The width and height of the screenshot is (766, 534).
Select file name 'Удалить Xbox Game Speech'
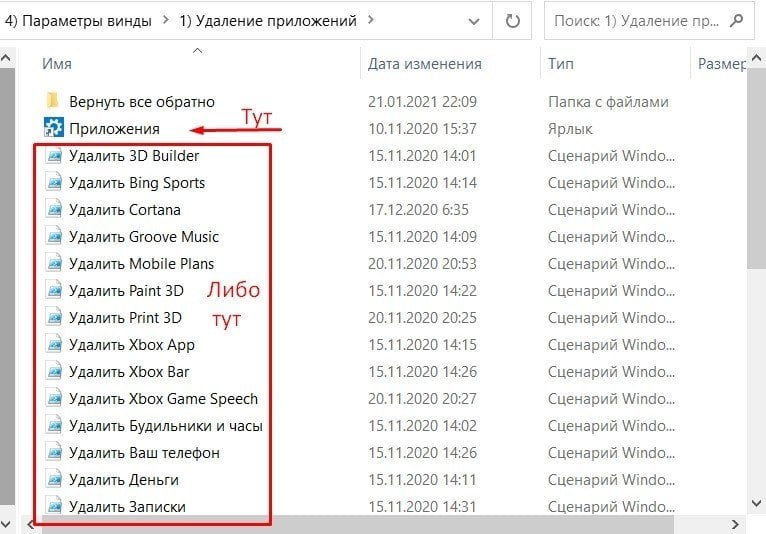coord(163,399)
